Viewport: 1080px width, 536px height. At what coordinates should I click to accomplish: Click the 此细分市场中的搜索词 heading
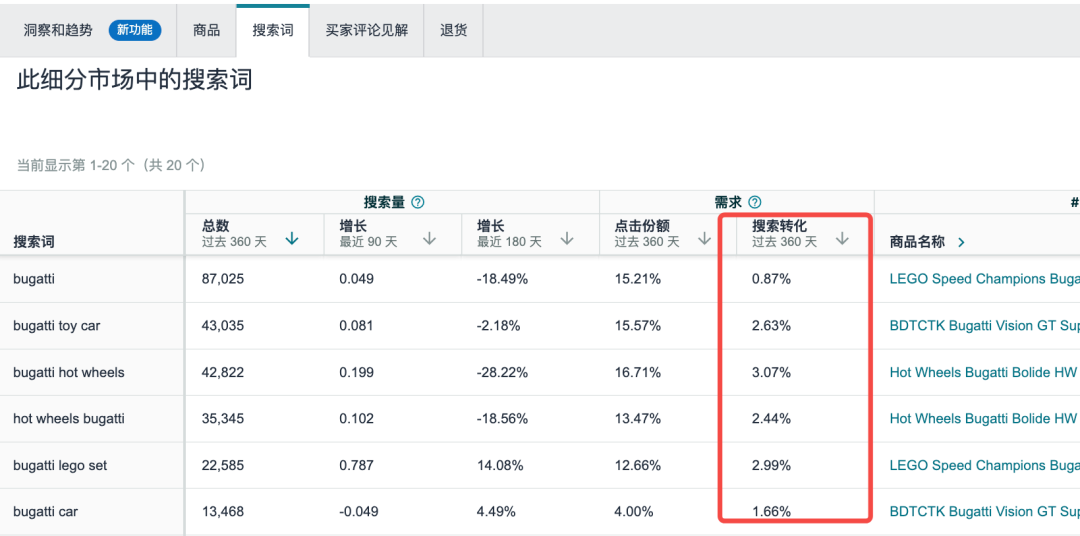pyautogui.click(x=135, y=80)
